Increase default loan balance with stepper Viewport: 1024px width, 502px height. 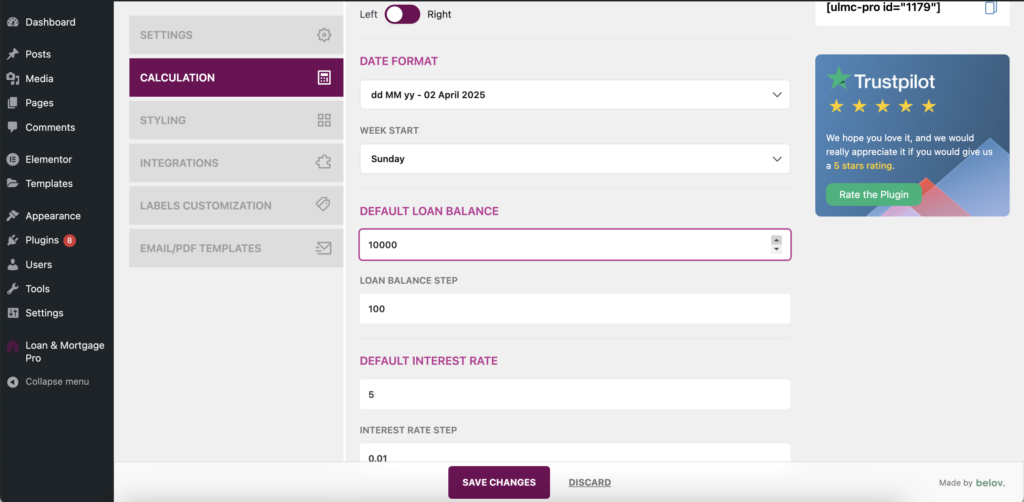[x=776, y=240]
